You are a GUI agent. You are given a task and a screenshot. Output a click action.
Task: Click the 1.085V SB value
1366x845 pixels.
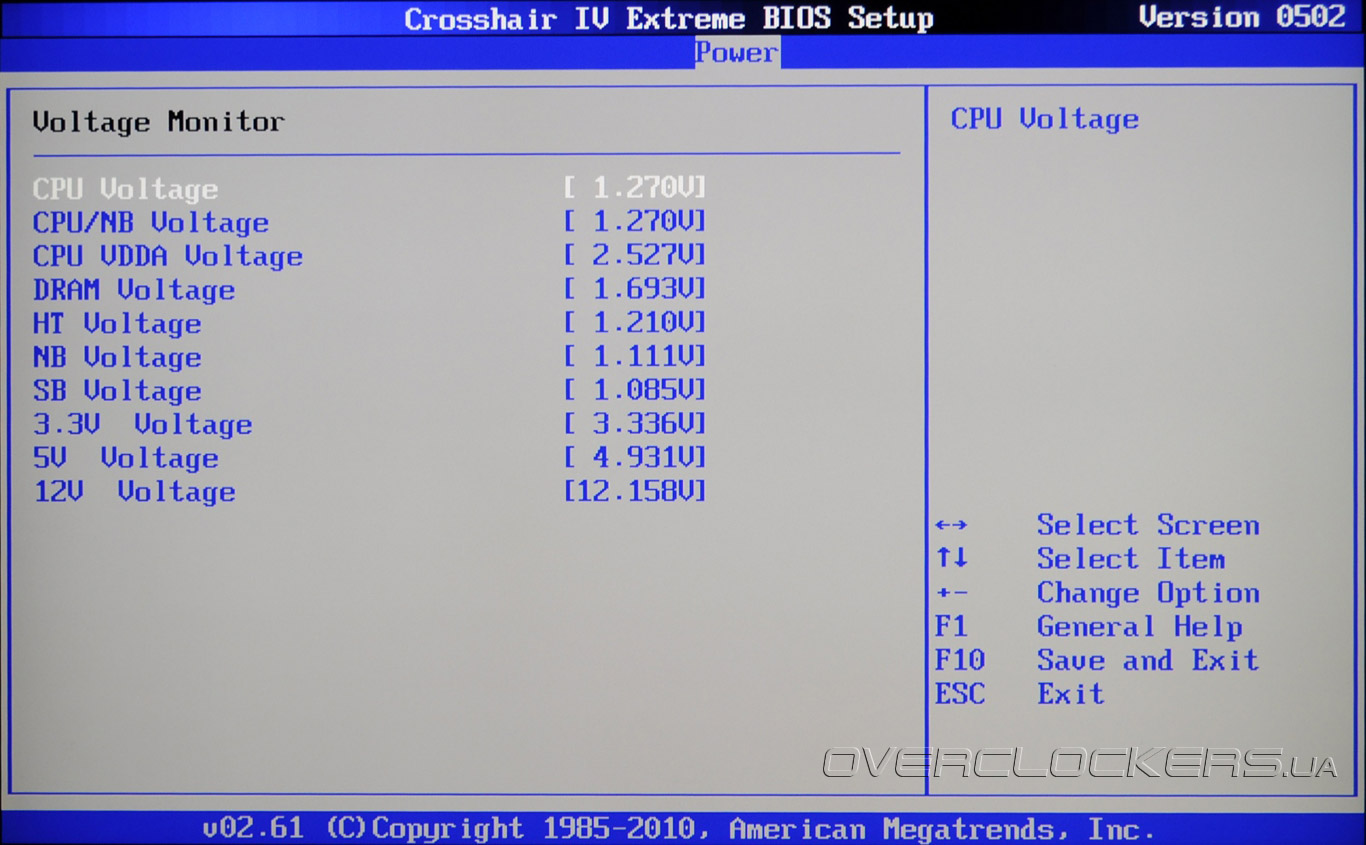click(x=635, y=389)
